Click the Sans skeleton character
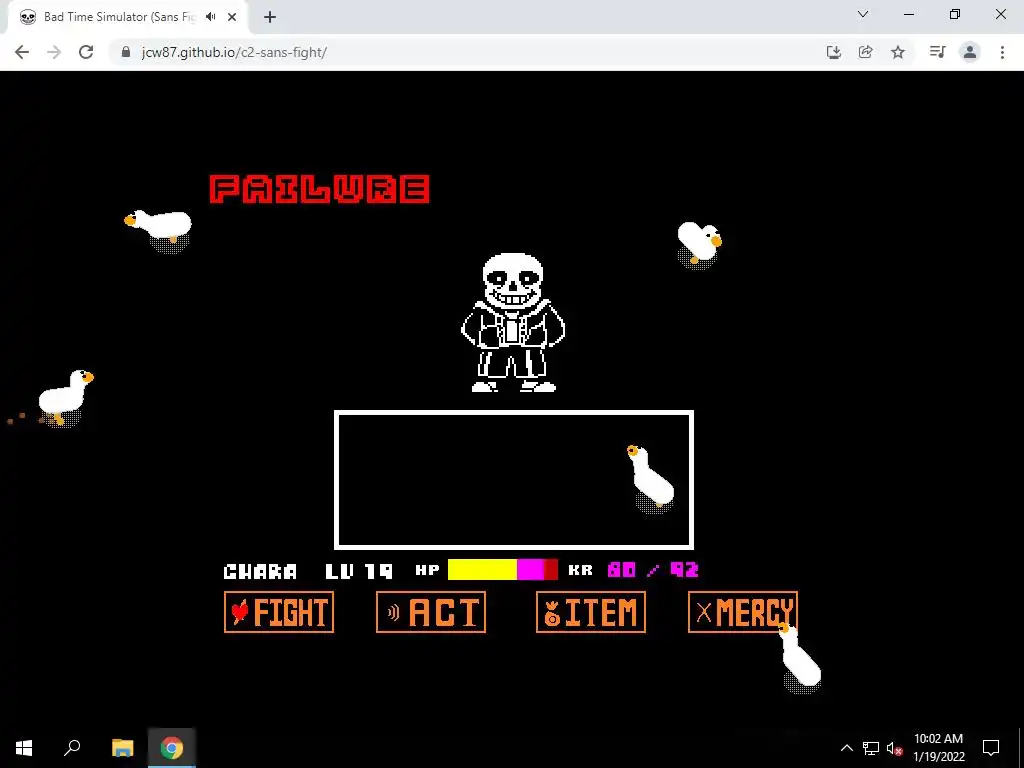Viewport: 1024px width, 768px height. [x=513, y=323]
